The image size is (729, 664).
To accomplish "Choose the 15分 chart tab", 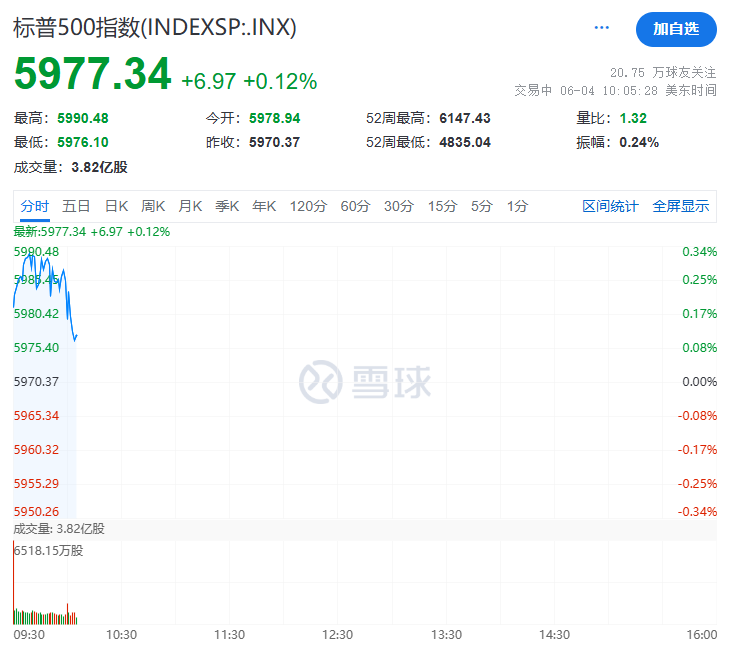I will tap(443, 206).
